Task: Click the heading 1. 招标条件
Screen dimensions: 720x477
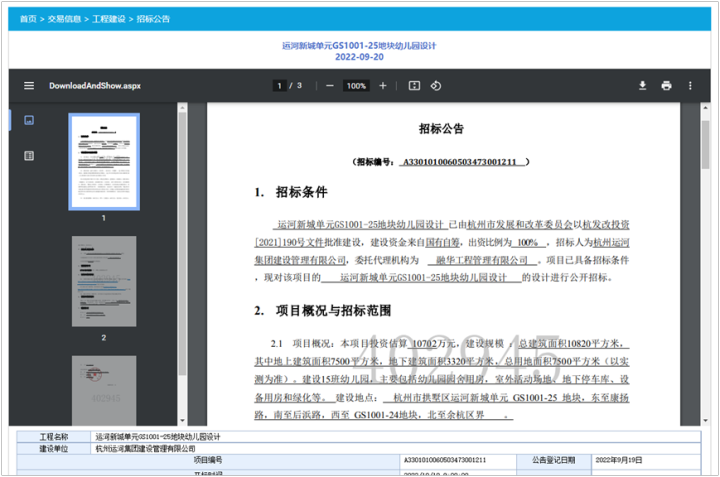Action: [292, 192]
